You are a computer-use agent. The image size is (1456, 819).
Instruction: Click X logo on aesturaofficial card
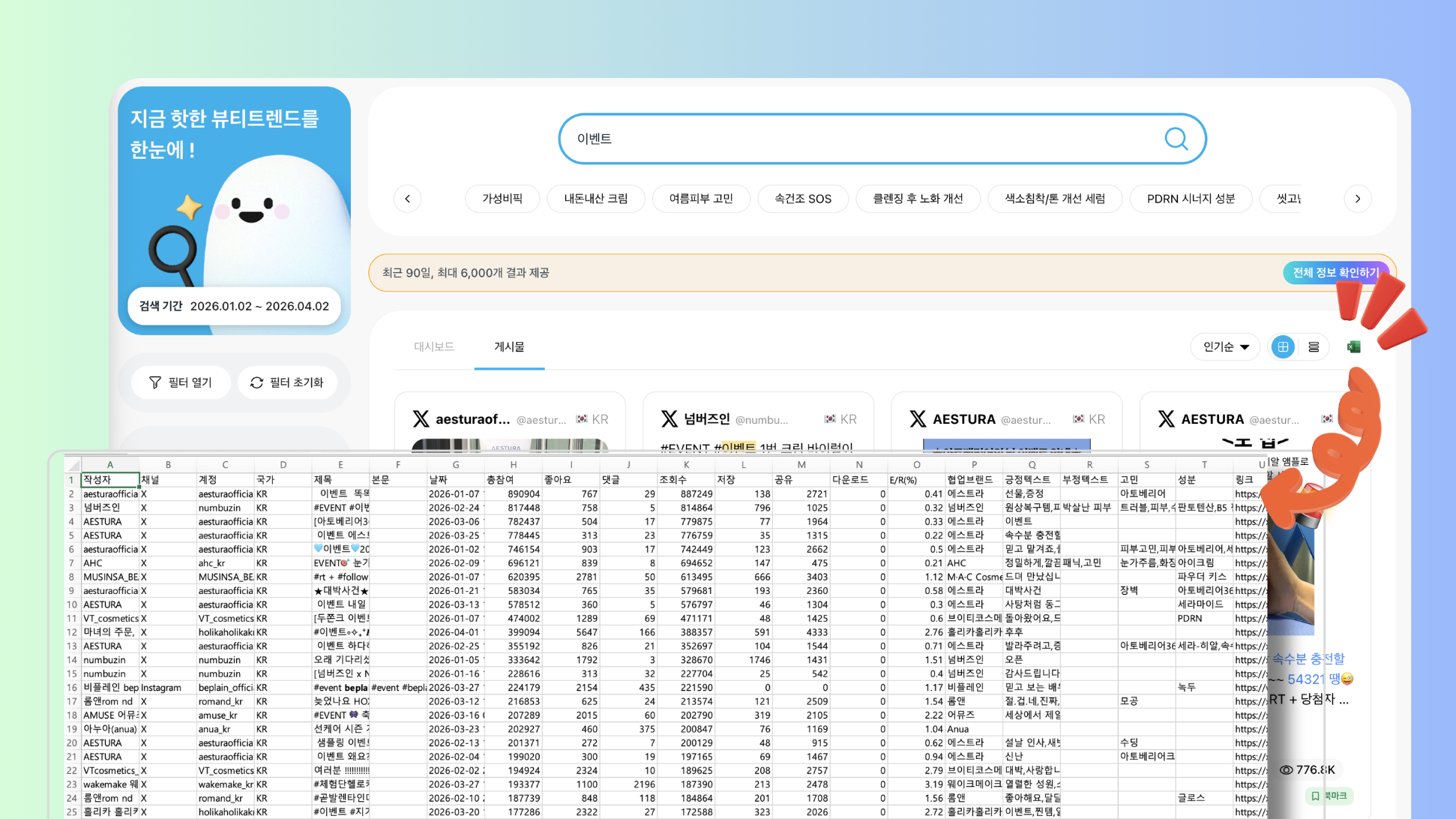[x=421, y=418]
